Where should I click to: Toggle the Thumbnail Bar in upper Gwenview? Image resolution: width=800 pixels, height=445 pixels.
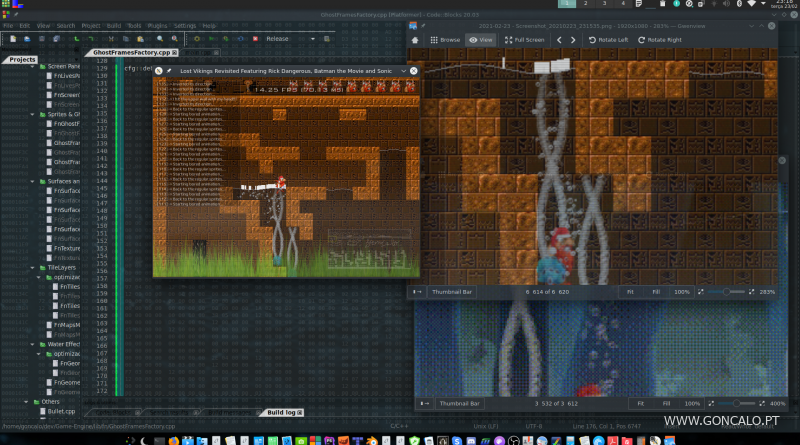(x=450, y=291)
